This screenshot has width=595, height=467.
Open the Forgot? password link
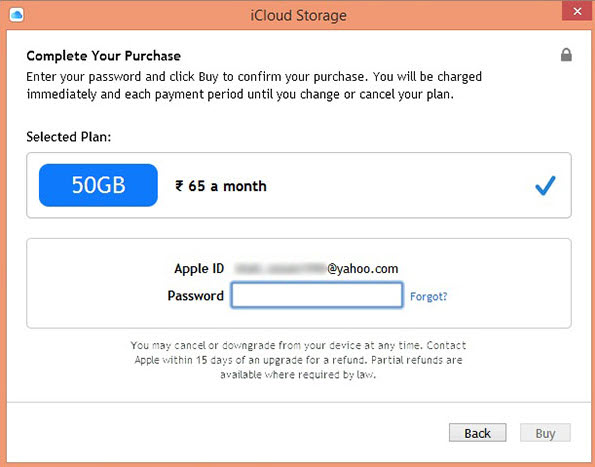(x=428, y=296)
